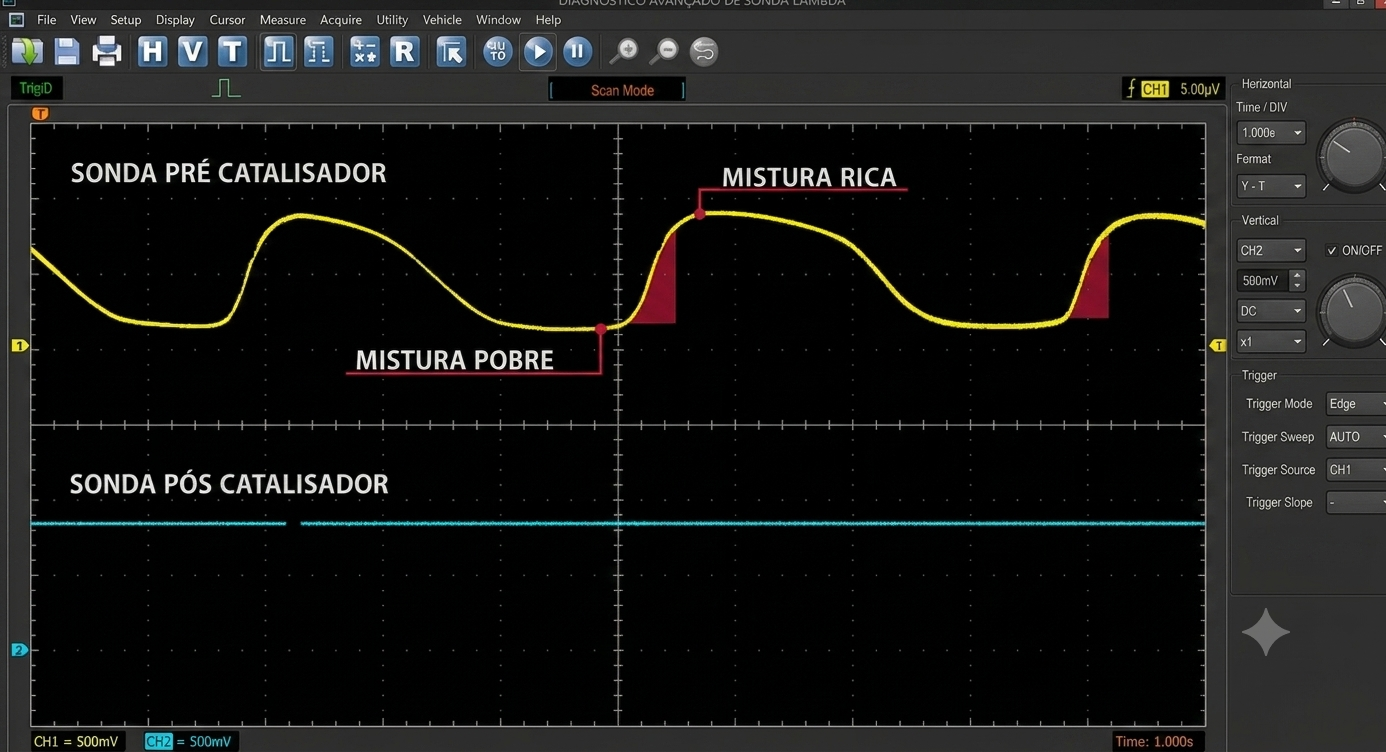Click the zoom out magnifier icon
The height and width of the screenshot is (752, 1386).
coord(664,51)
